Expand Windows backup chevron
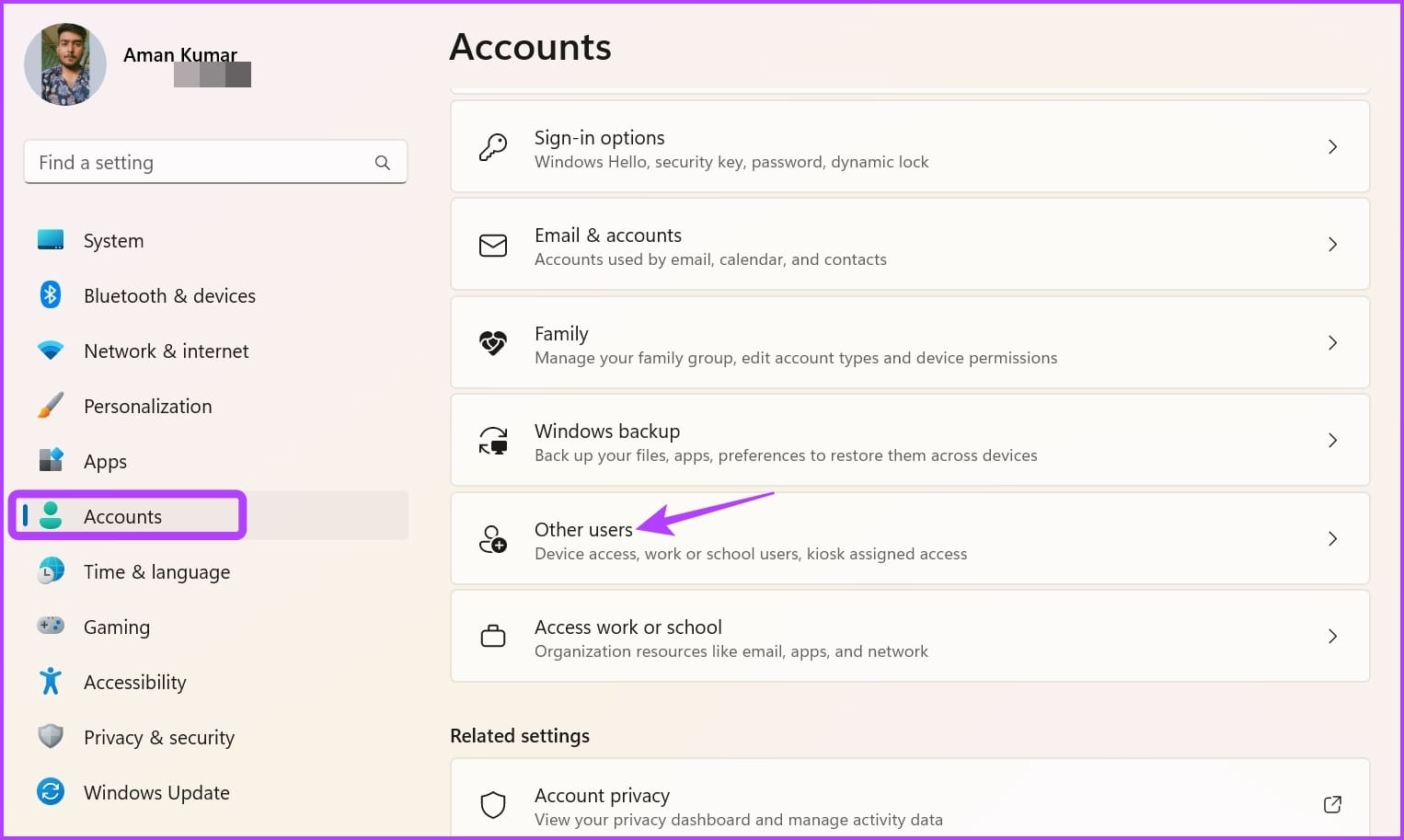 coord(1332,441)
